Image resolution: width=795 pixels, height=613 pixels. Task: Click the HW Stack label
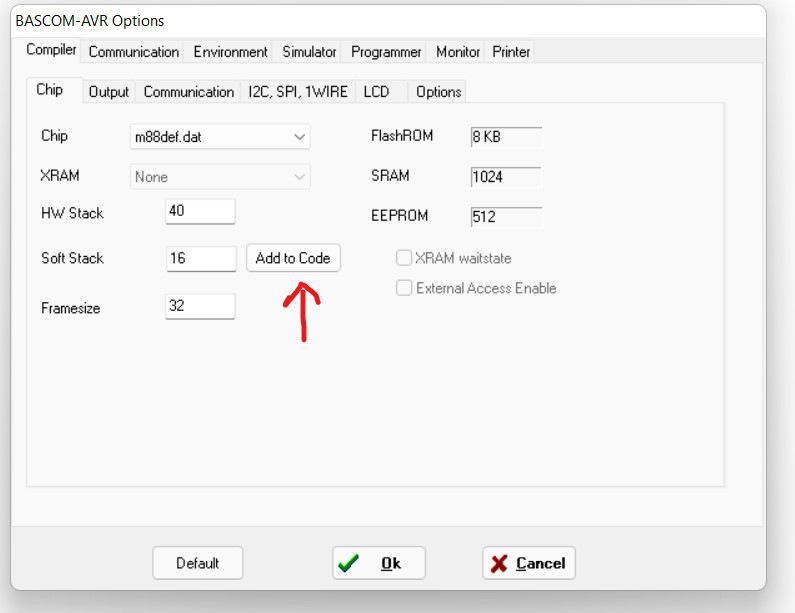[72, 213]
